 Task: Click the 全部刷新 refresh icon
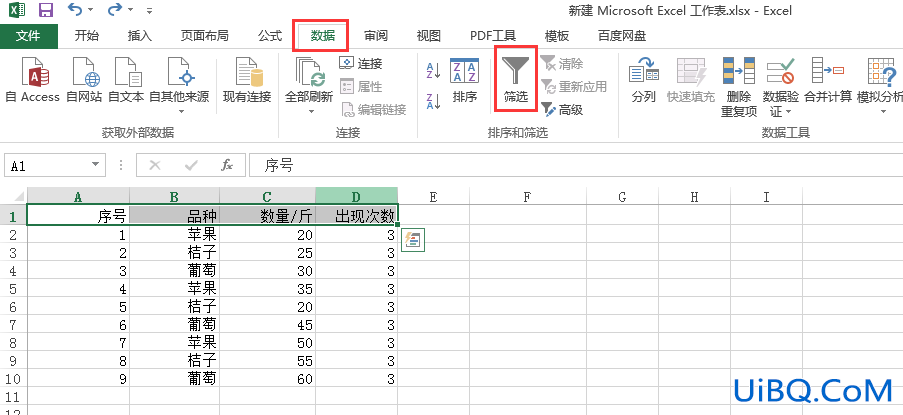point(310,72)
